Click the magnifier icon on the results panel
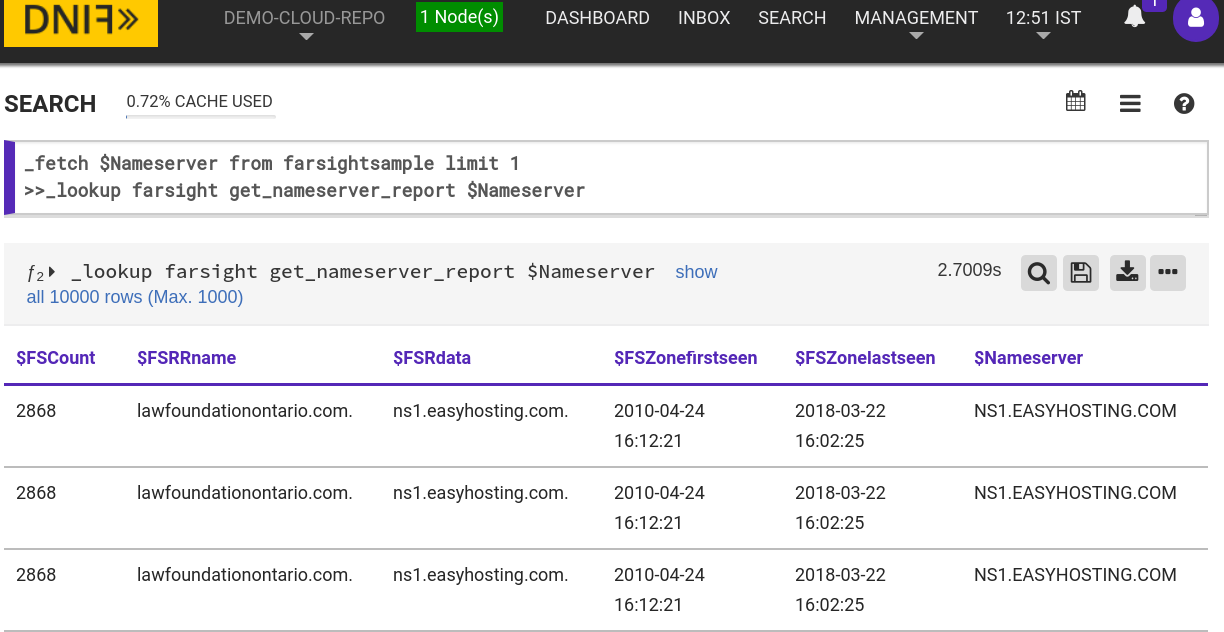Image resolution: width=1224 pixels, height=632 pixels. pyautogui.click(x=1038, y=272)
